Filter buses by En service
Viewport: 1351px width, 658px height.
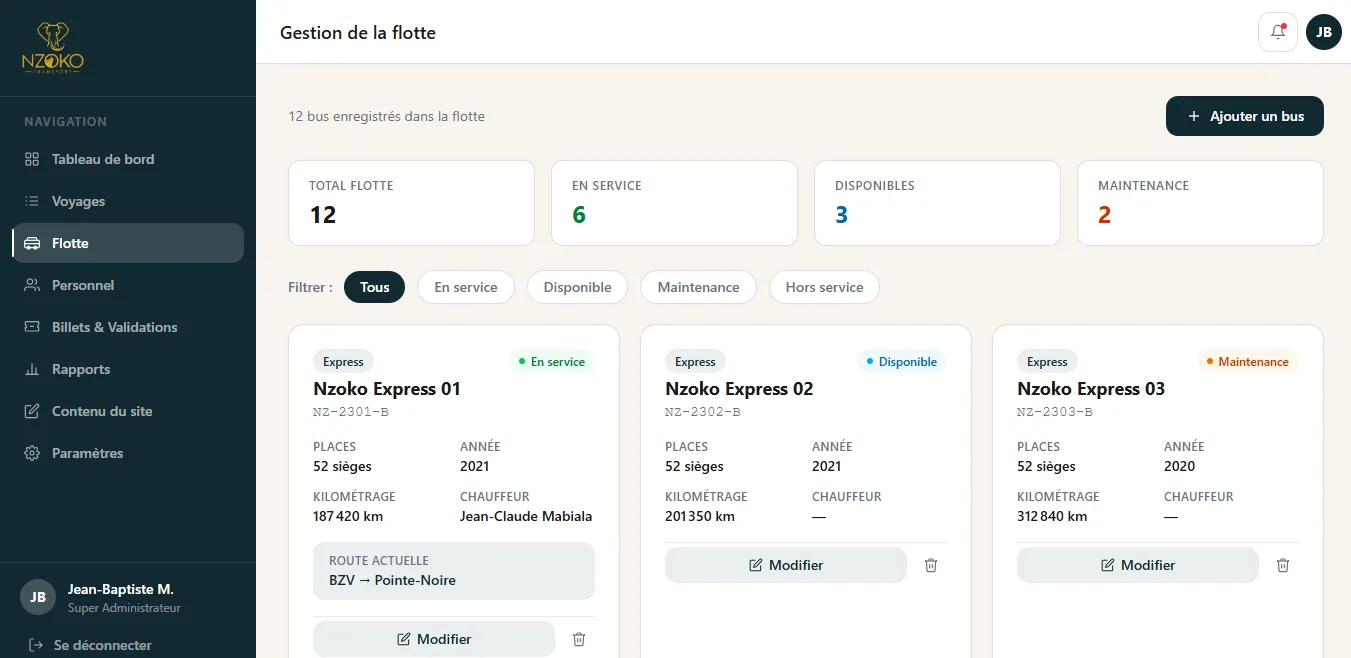(x=466, y=287)
